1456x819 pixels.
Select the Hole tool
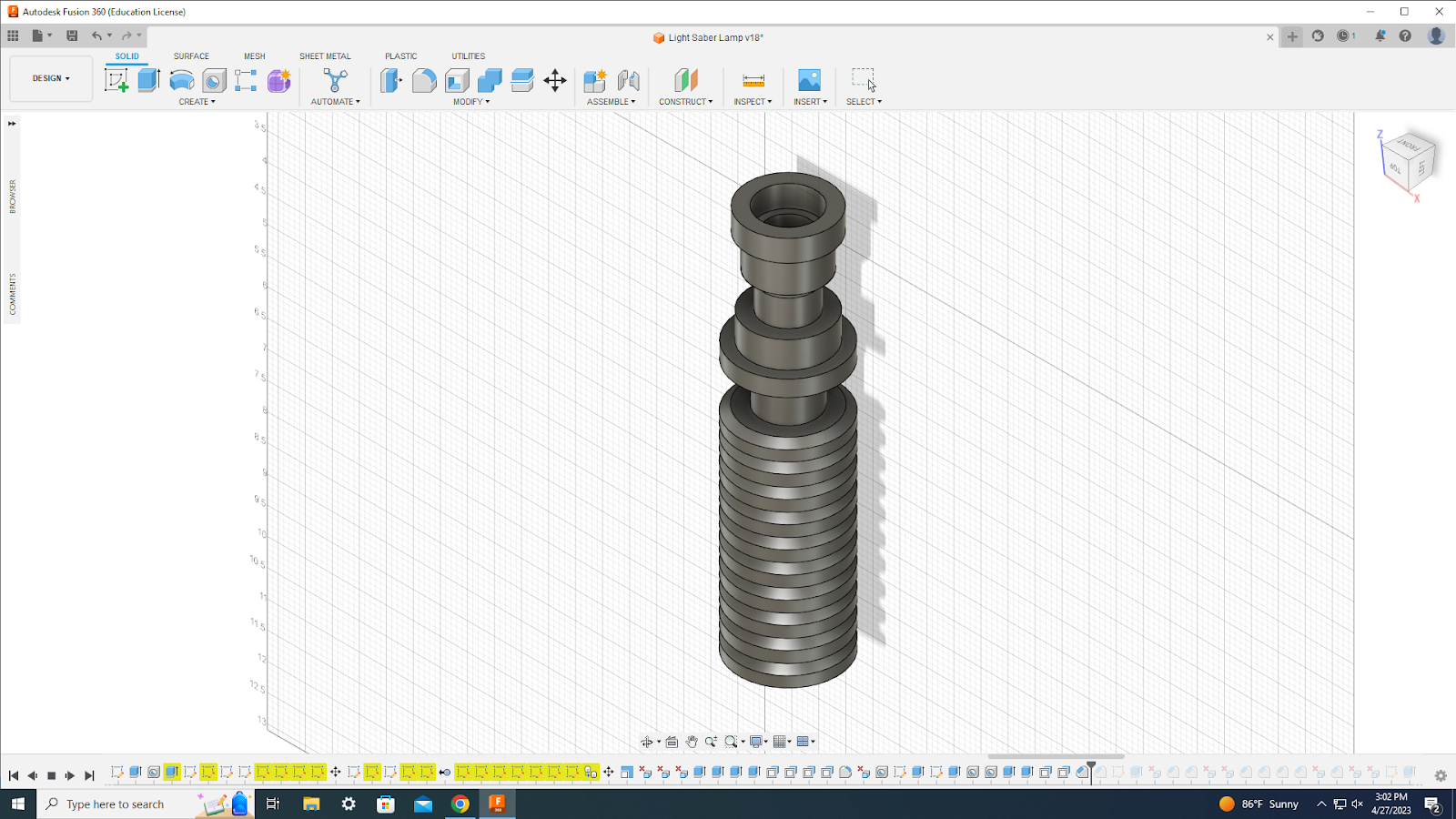click(214, 80)
